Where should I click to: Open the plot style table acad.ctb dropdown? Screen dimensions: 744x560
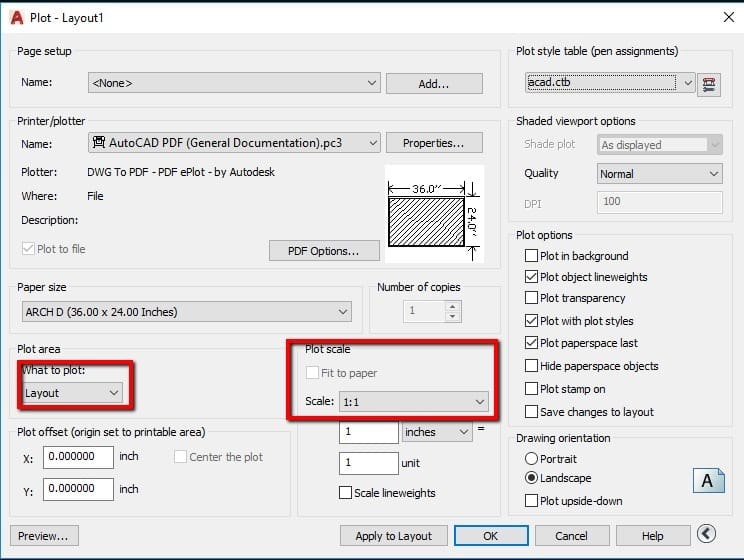(x=610, y=83)
